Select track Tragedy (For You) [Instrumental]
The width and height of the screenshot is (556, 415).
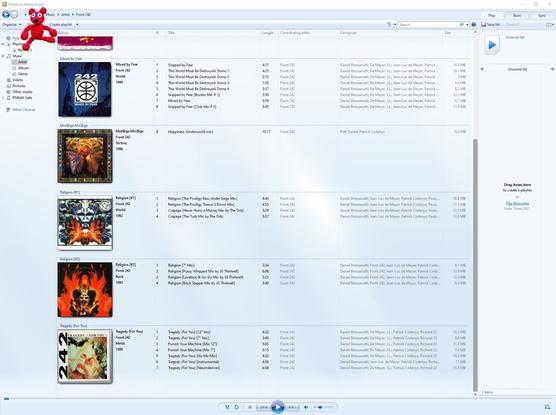[x=193, y=362]
